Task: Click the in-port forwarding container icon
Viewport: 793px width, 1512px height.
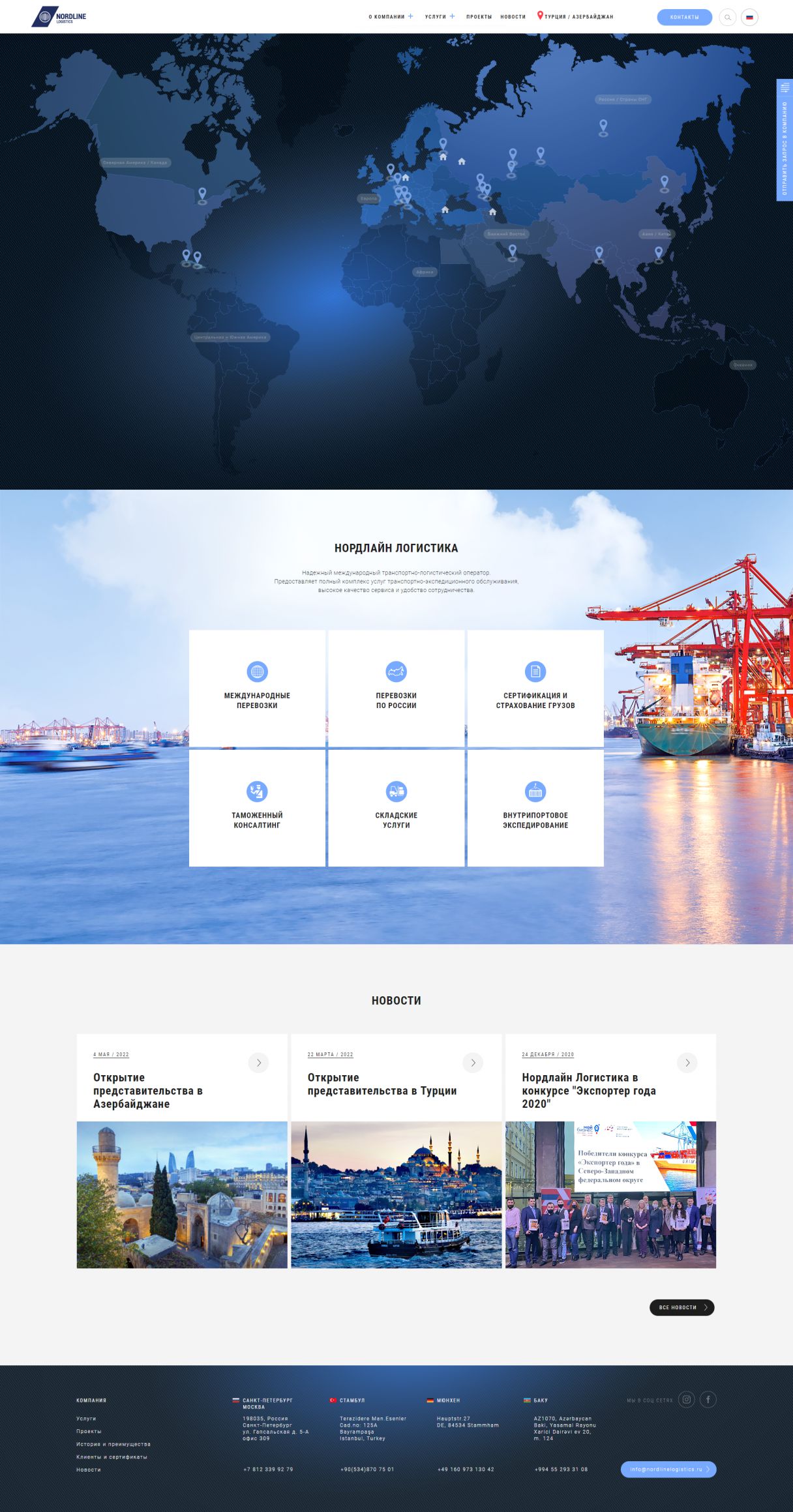Action: pyautogui.click(x=535, y=791)
